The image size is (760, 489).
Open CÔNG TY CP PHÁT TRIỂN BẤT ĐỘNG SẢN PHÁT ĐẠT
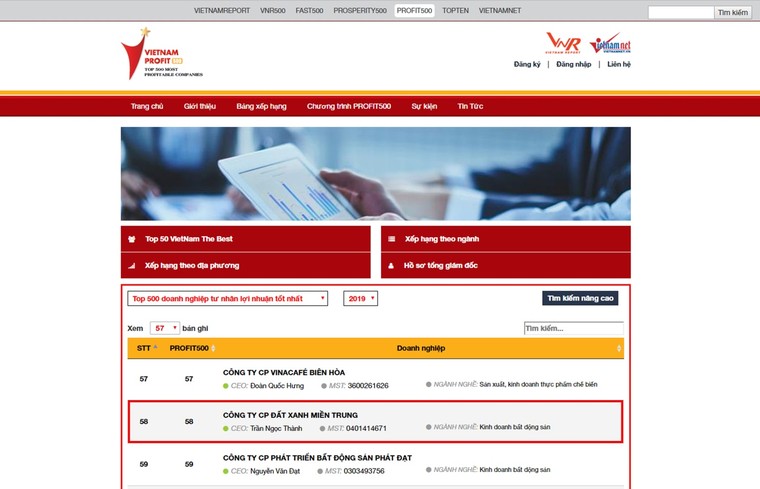[317, 457]
